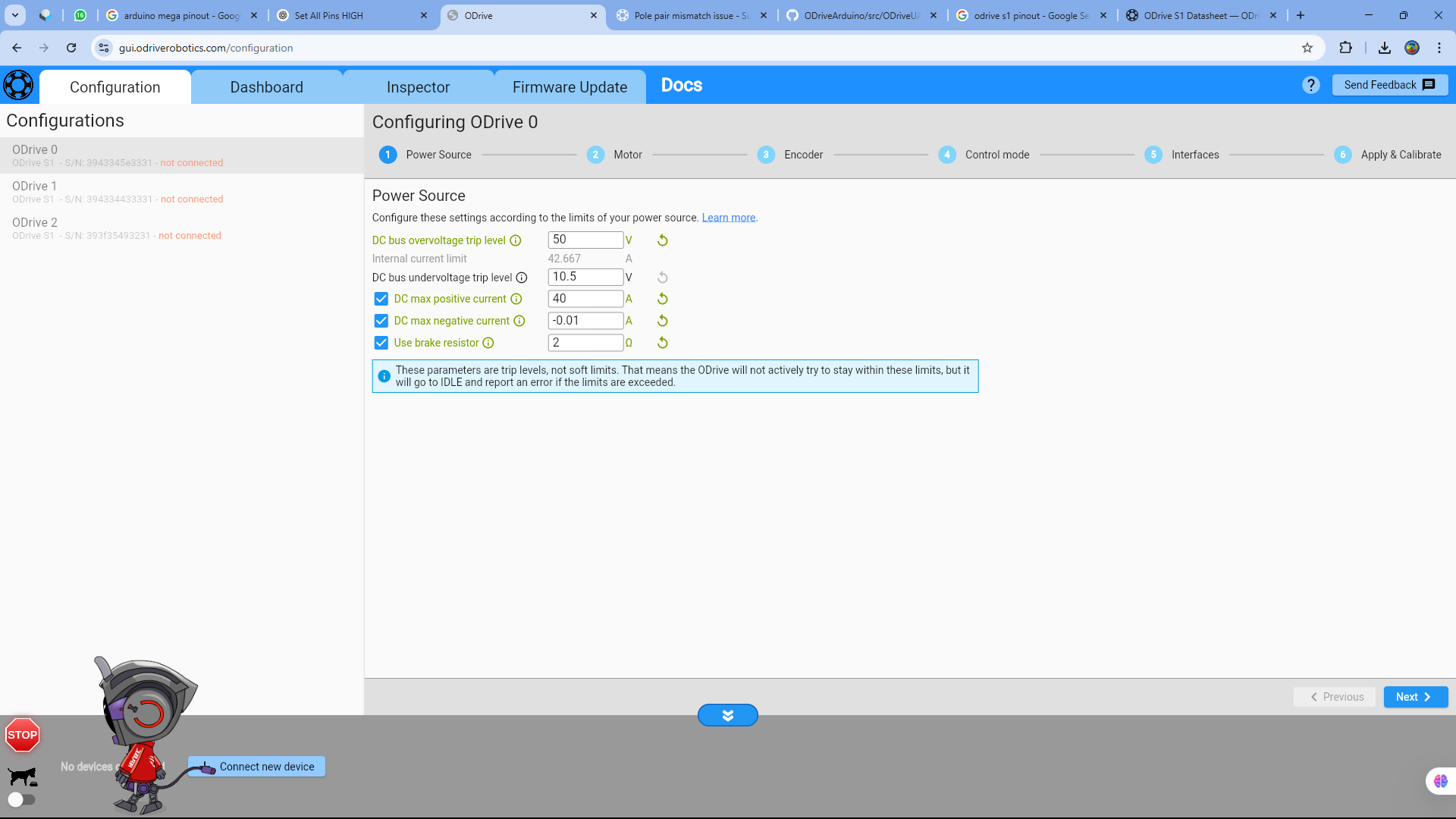Go back in browser history
Screen dimensions: 1456x819
tap(17, 48)
